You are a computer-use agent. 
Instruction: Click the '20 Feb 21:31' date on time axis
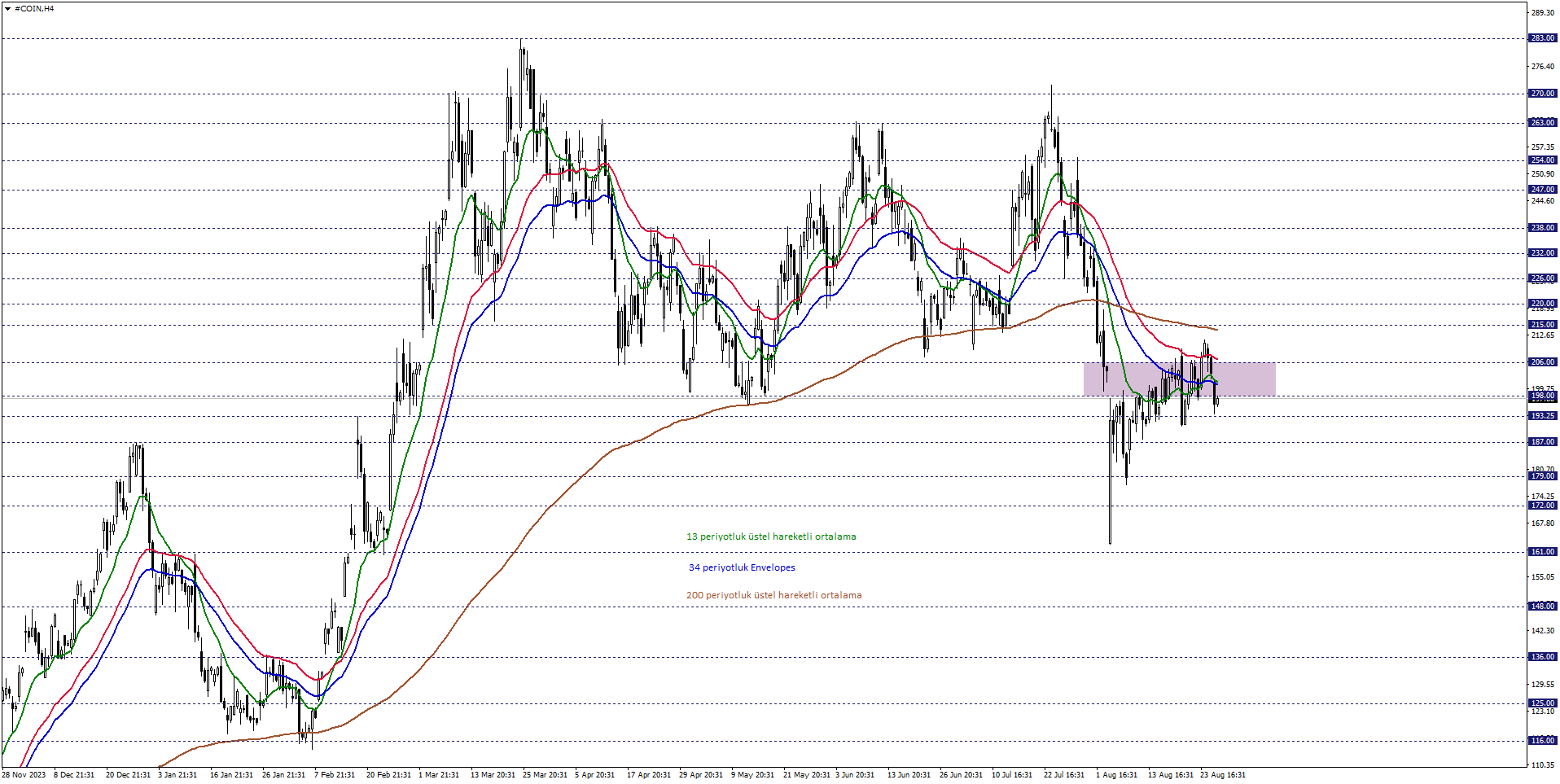tap(388, 775)
